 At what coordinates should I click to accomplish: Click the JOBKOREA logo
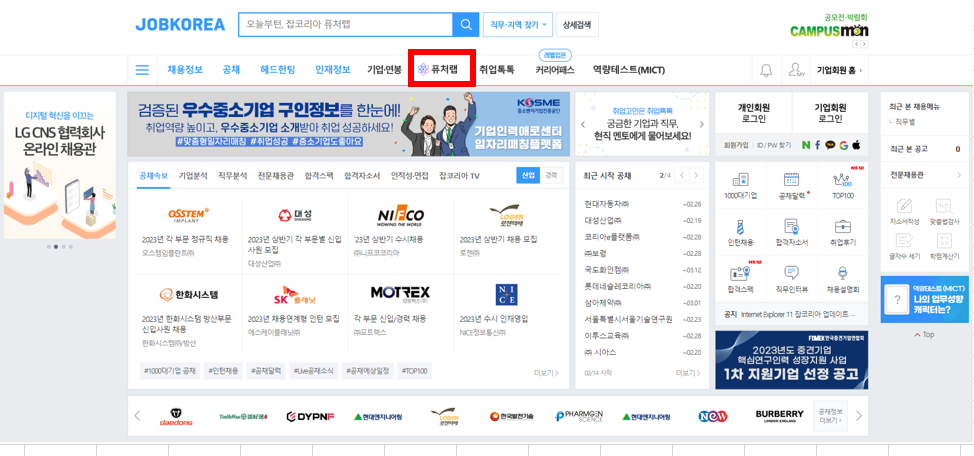click(x=180, y=25)
